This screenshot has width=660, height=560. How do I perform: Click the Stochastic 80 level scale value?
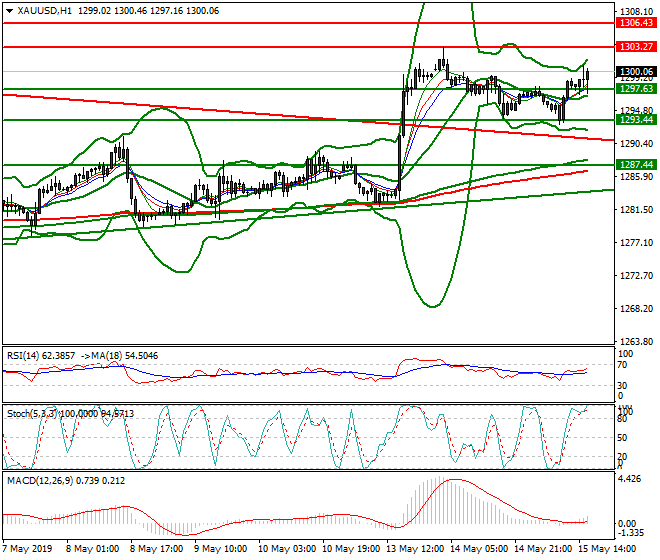(622, 419)
